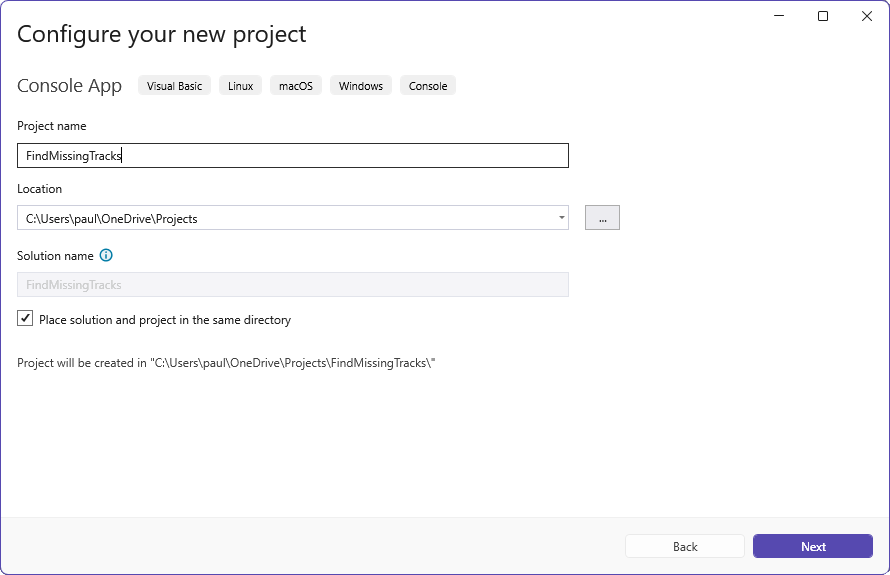The width and height of the screenshot is (890, 575).
Task: Select the Visual Basic tag
Action: click(x=174, y=86)
